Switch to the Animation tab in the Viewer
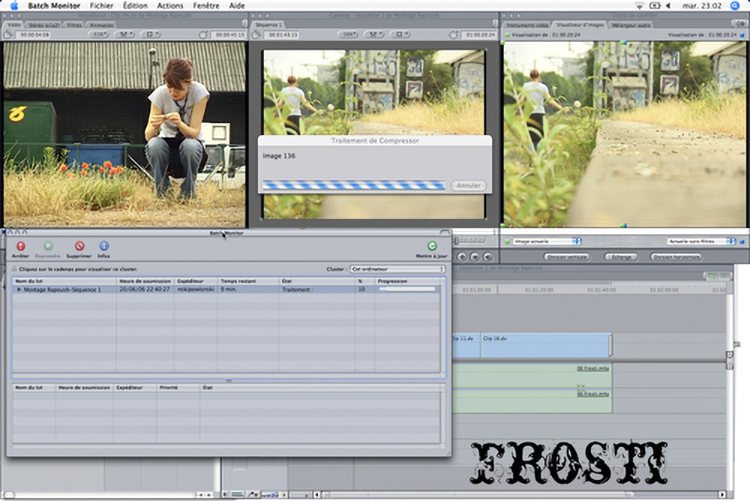 click(102, 24)
